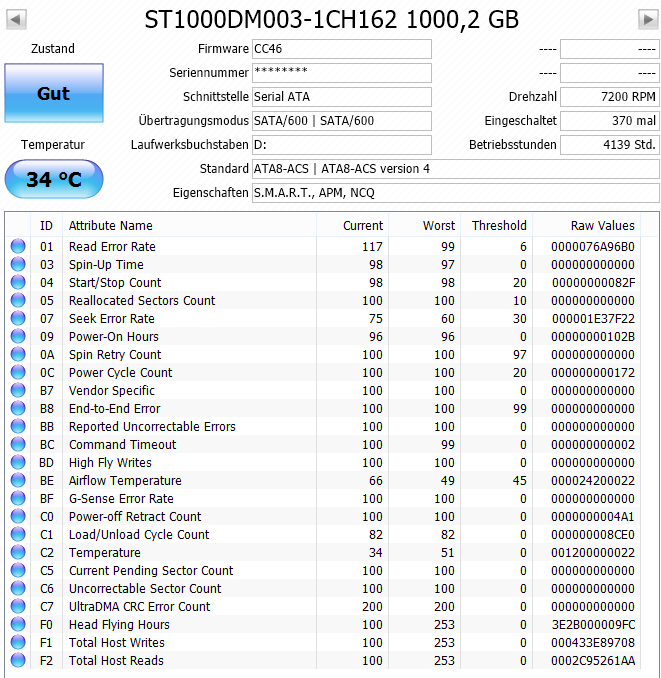Click status orb for Start/Stop Count
Viewport: 661px width, 678px height.
coord(18,282)
